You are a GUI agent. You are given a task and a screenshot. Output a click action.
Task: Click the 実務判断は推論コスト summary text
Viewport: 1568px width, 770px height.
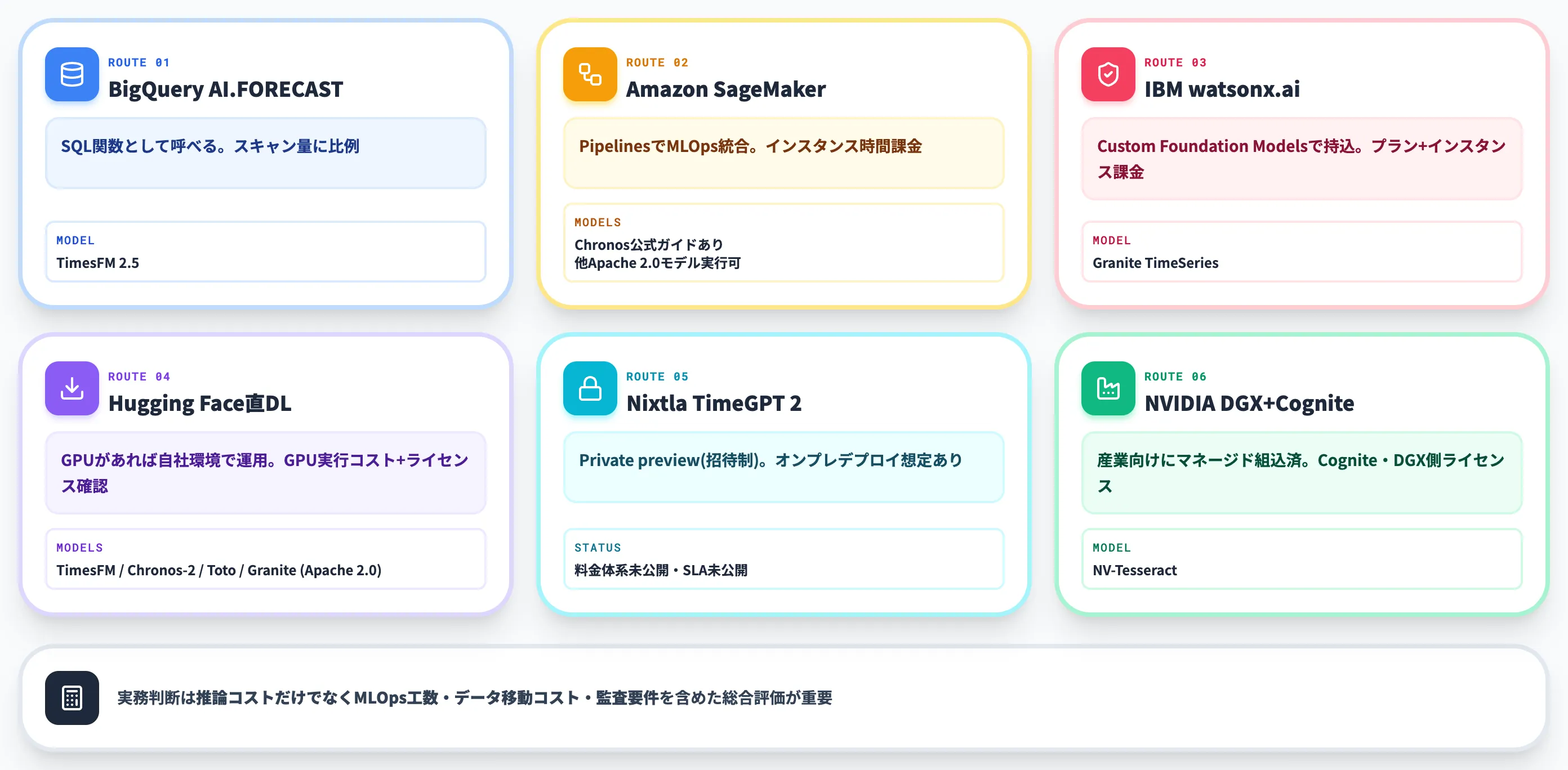coord(475,697)
